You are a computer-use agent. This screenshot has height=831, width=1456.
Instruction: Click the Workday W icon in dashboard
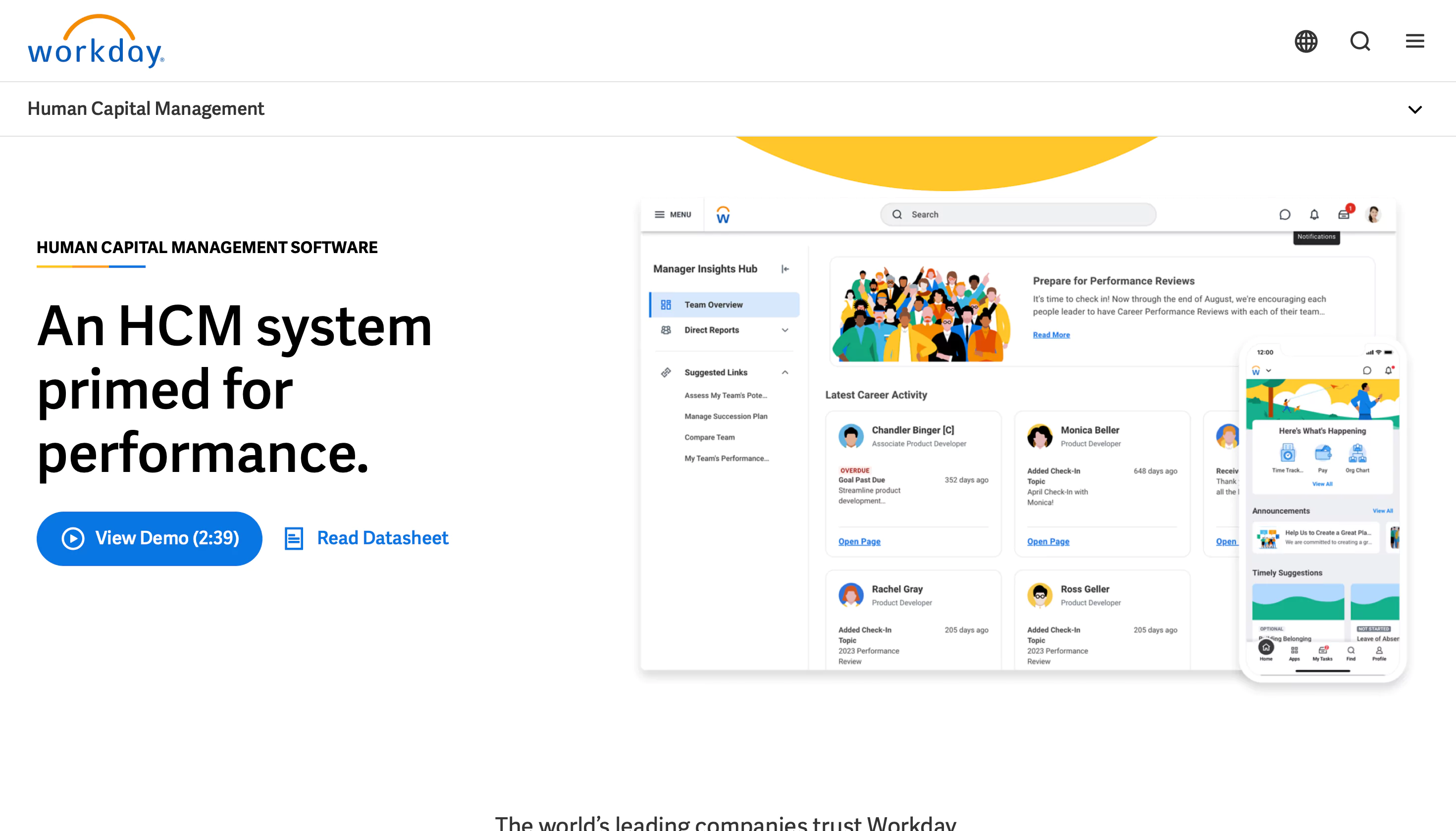[x=723, y=214]
